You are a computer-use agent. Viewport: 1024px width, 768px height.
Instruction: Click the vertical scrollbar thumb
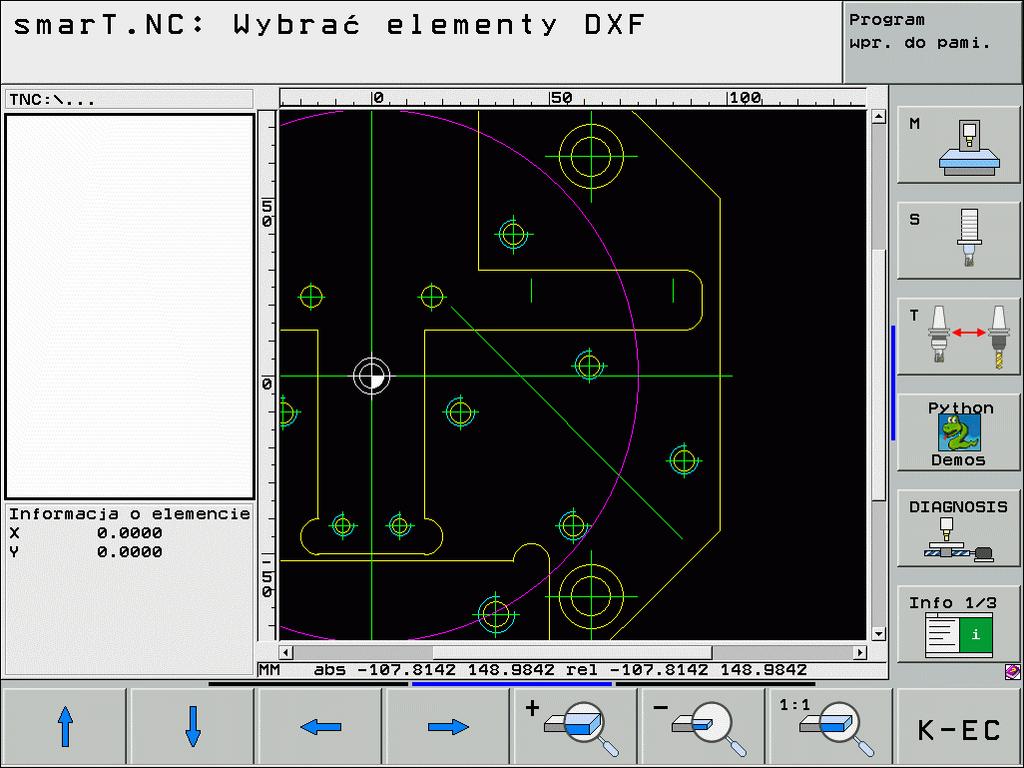click(879, 374)
